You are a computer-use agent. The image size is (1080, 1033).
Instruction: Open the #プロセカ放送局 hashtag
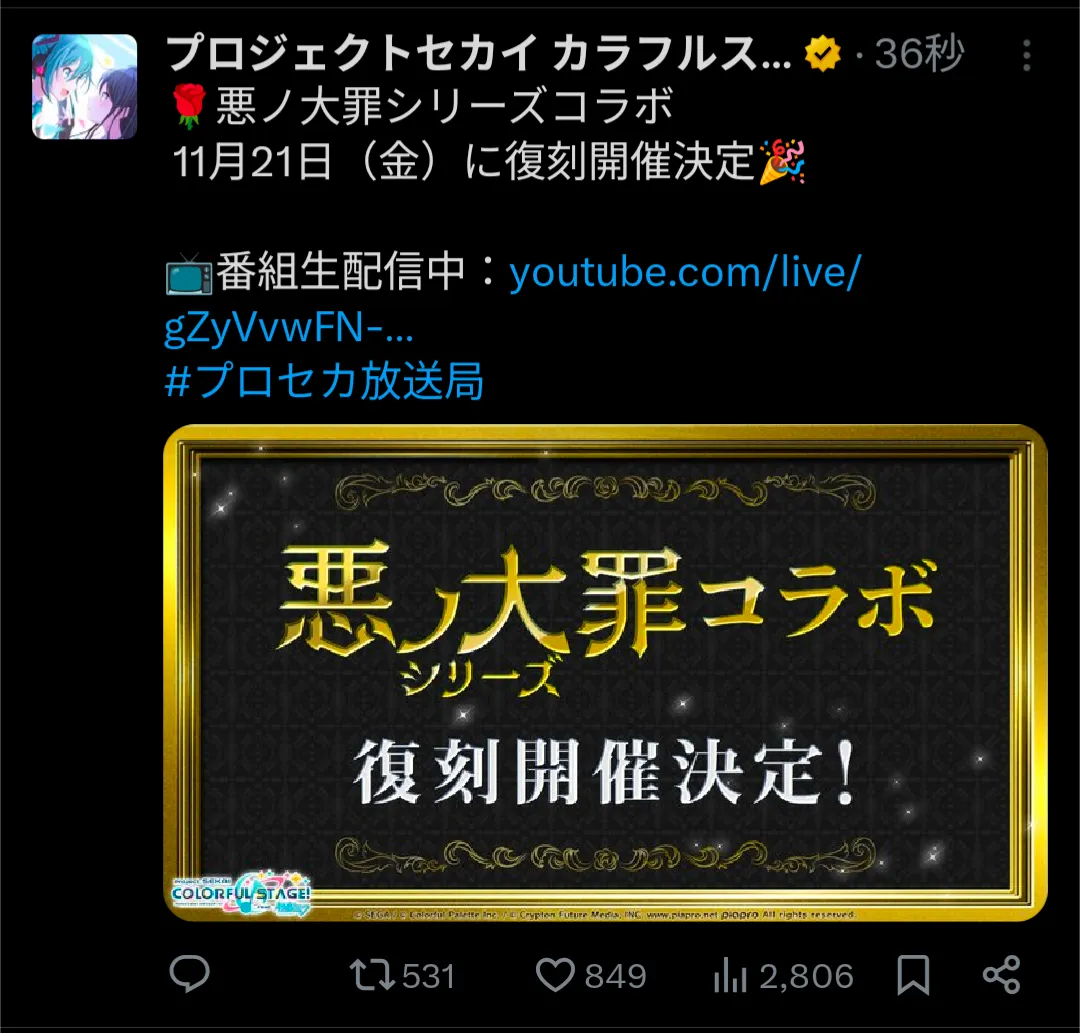click(x=324, y=381)
